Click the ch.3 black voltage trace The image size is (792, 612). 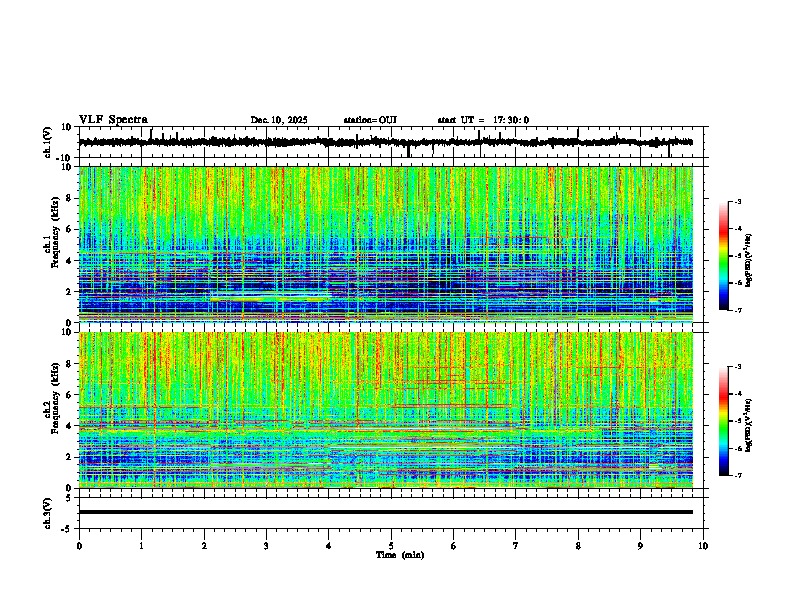(x=386, y=512)
